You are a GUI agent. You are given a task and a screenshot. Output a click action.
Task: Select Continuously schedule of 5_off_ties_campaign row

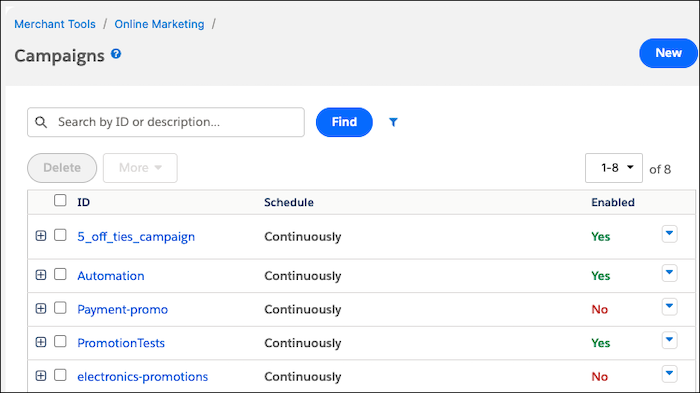(303, 237)
